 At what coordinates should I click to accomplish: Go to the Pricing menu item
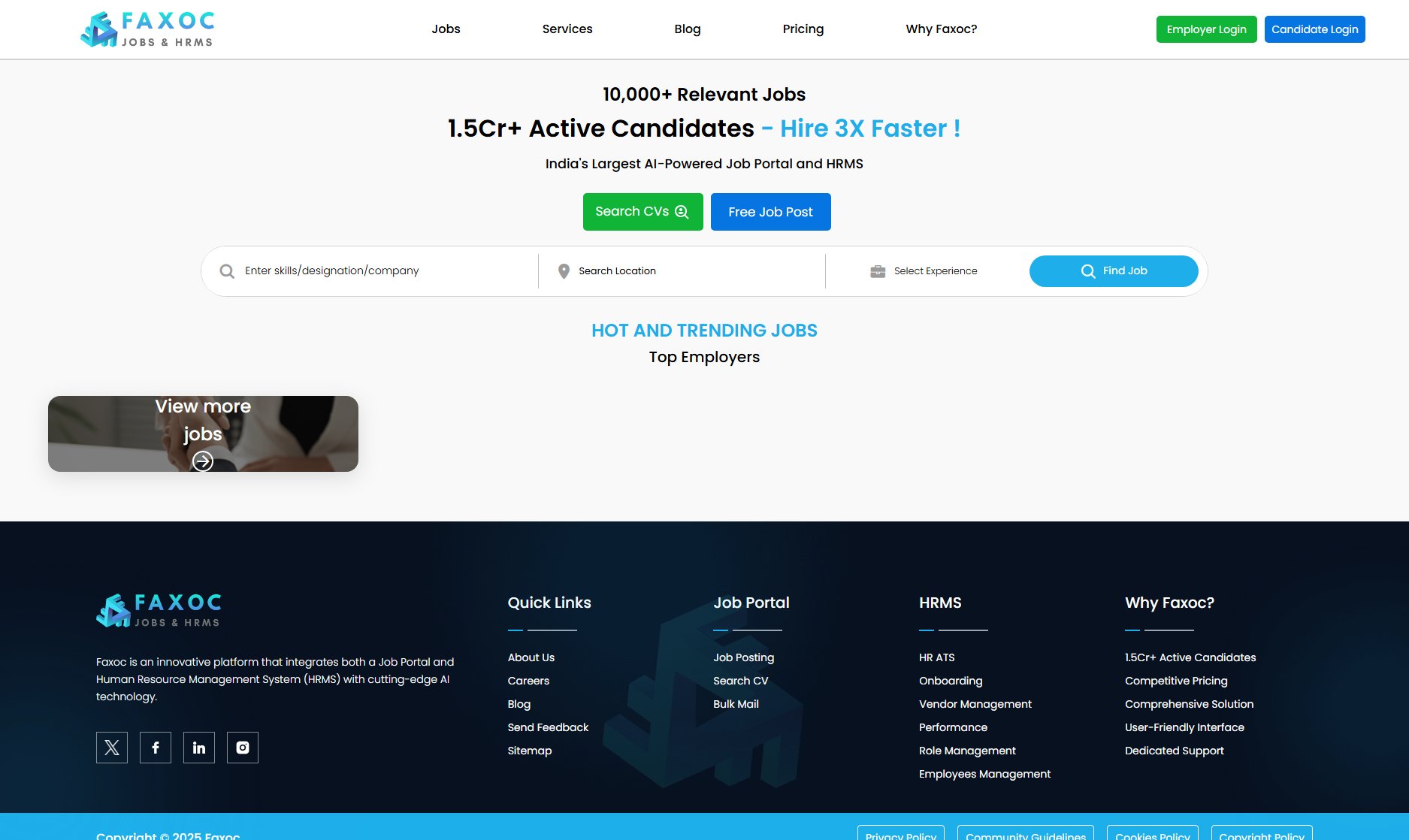point(803,29)
